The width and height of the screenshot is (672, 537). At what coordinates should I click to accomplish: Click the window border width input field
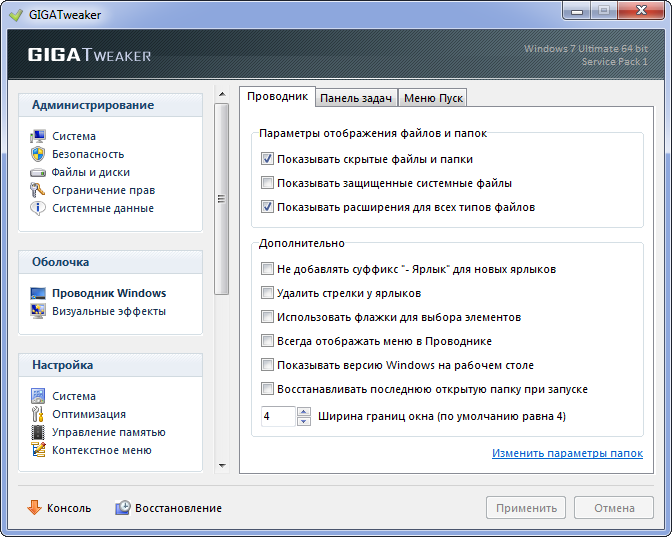278,416
